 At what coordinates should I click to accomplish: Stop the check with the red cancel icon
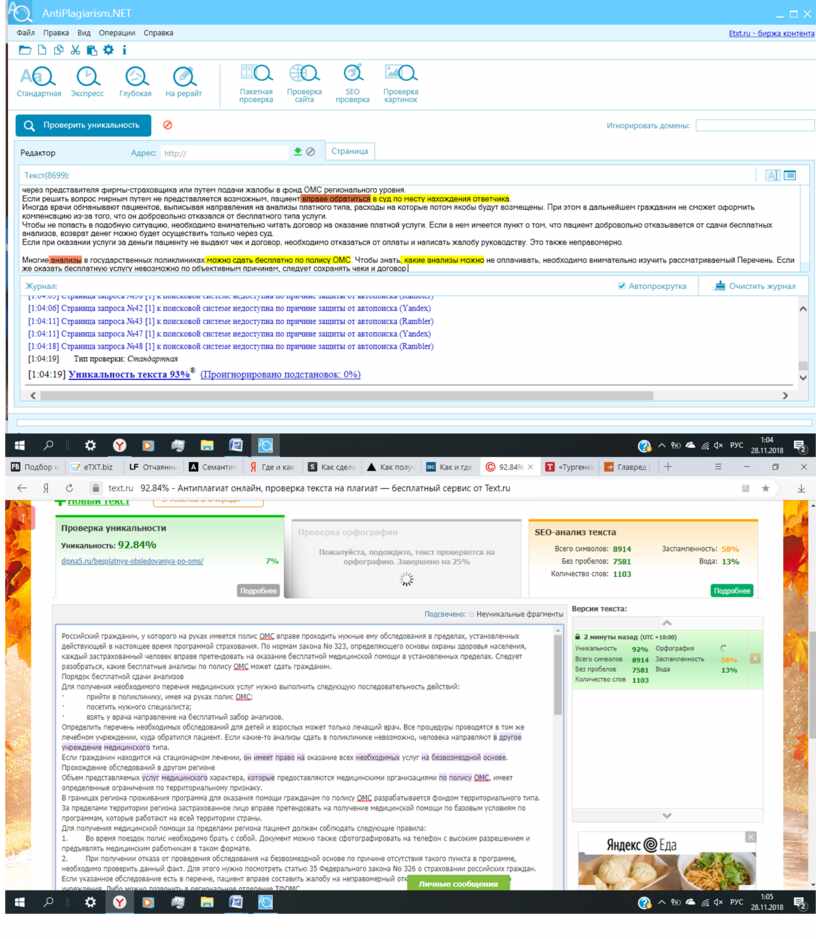pyautogui.click(x=168, y=125)
